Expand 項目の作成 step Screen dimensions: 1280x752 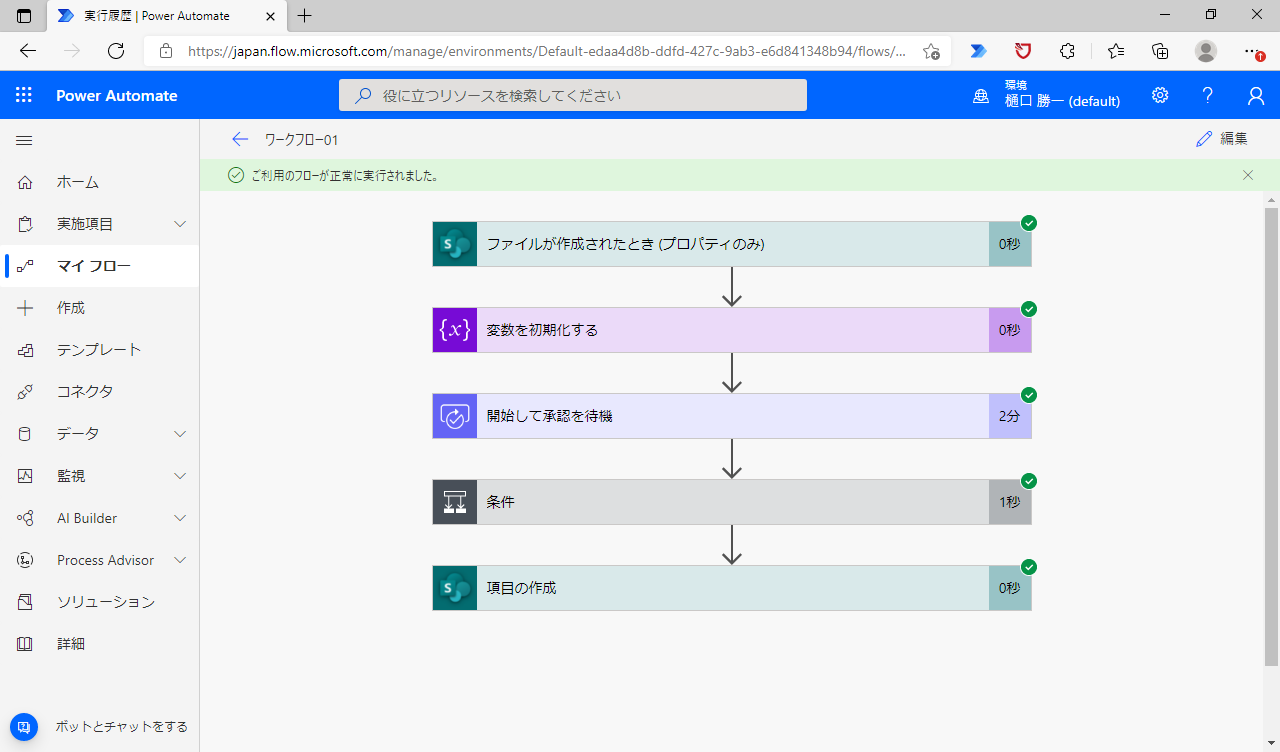coord(732,588)
